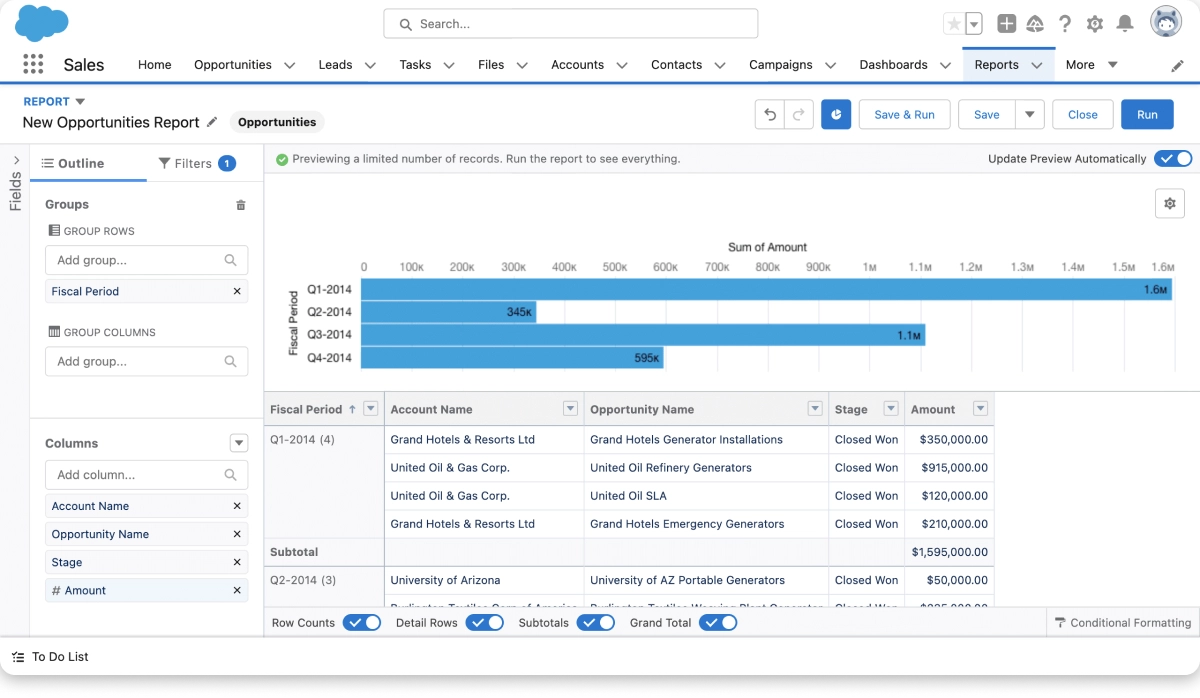
Task: Toggle the Detail Rows switch
Action: point(484,622)
